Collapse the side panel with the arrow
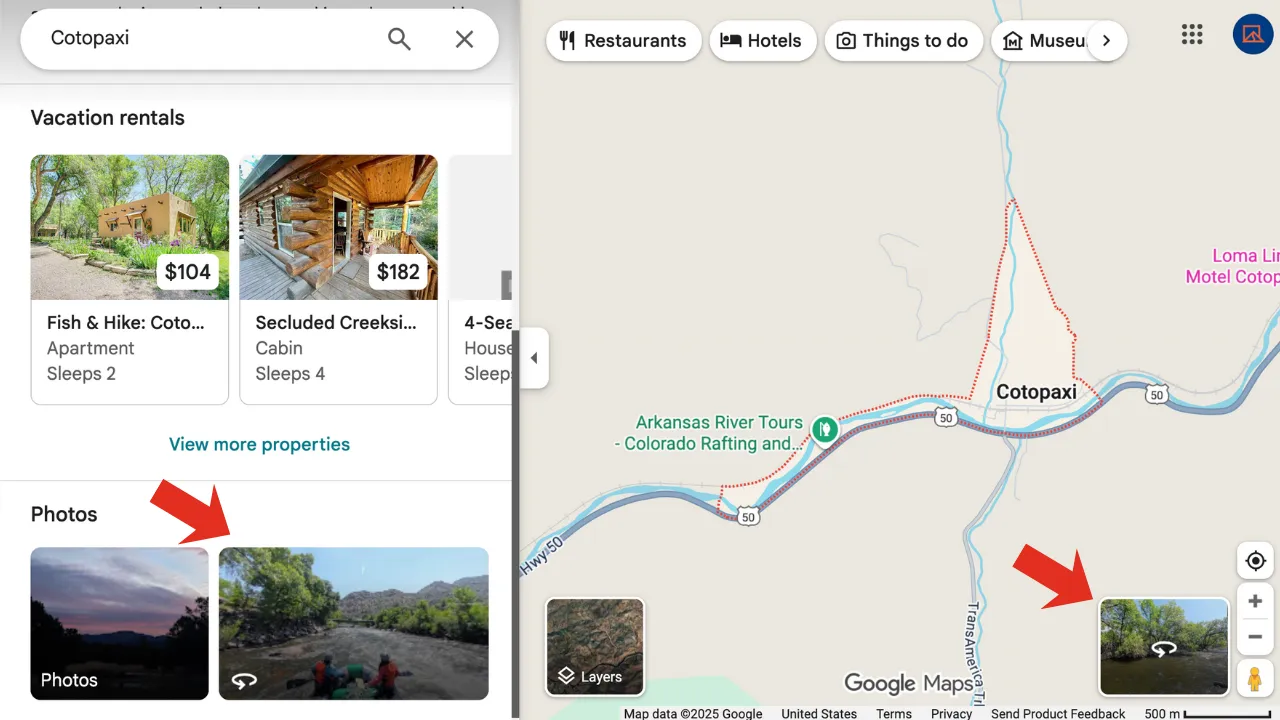The image size is (1280, 720). tap(534, 359)
